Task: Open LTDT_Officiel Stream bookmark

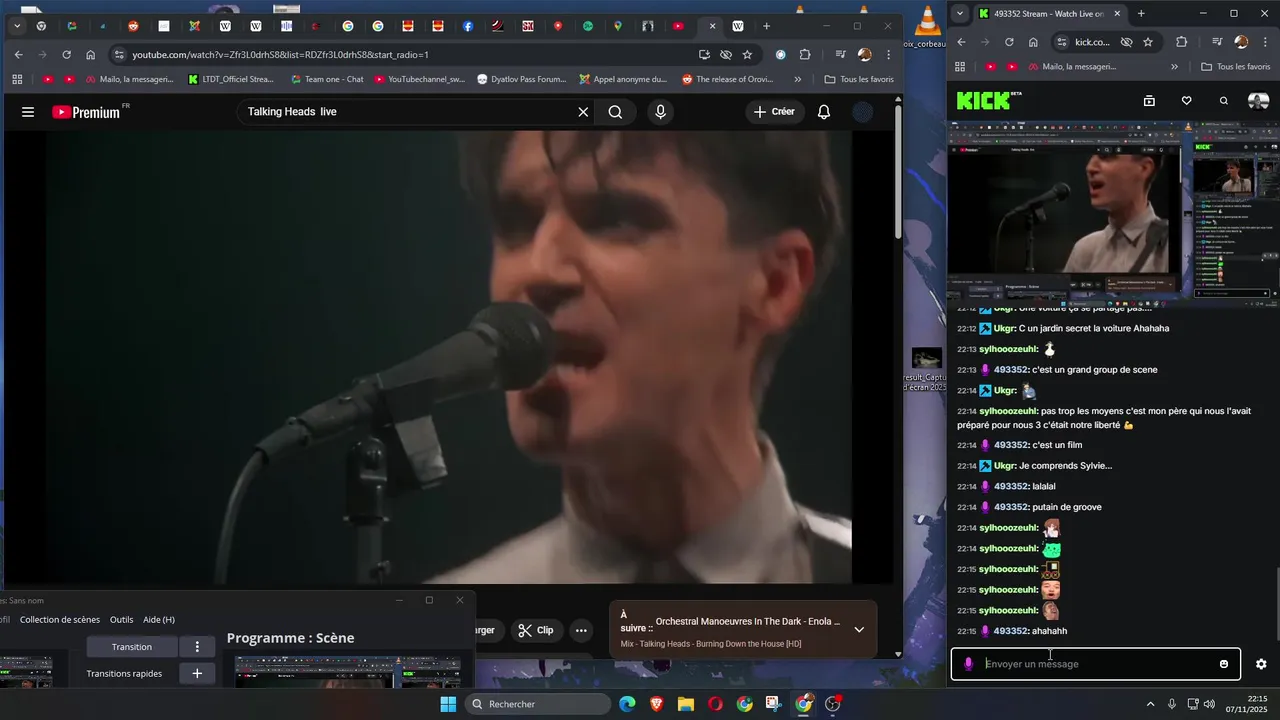Action: 231,79
